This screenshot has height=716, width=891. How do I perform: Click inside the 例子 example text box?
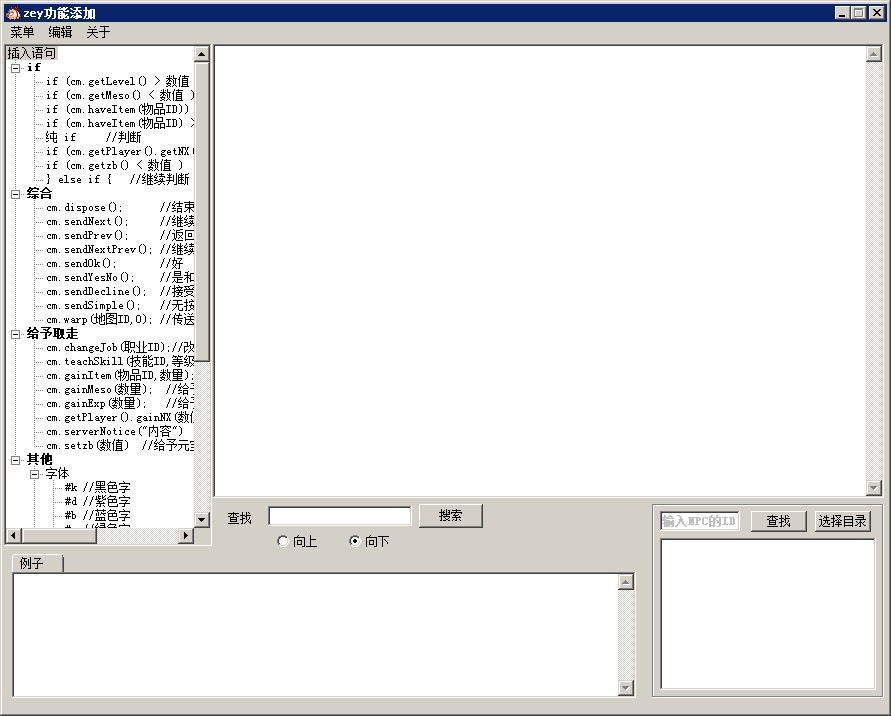(316, 635)
